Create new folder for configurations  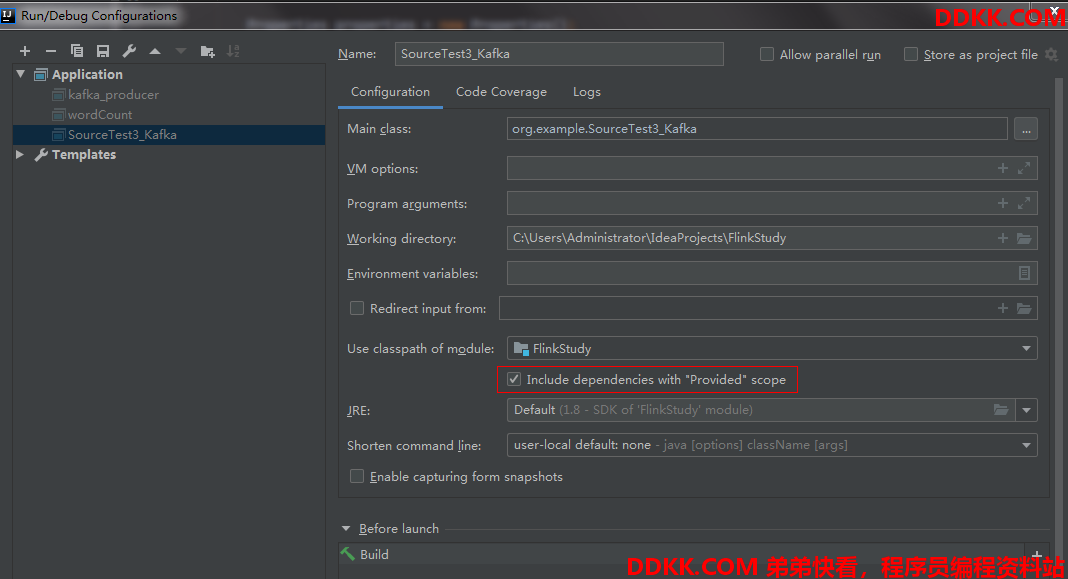click(x=208, y=51)
